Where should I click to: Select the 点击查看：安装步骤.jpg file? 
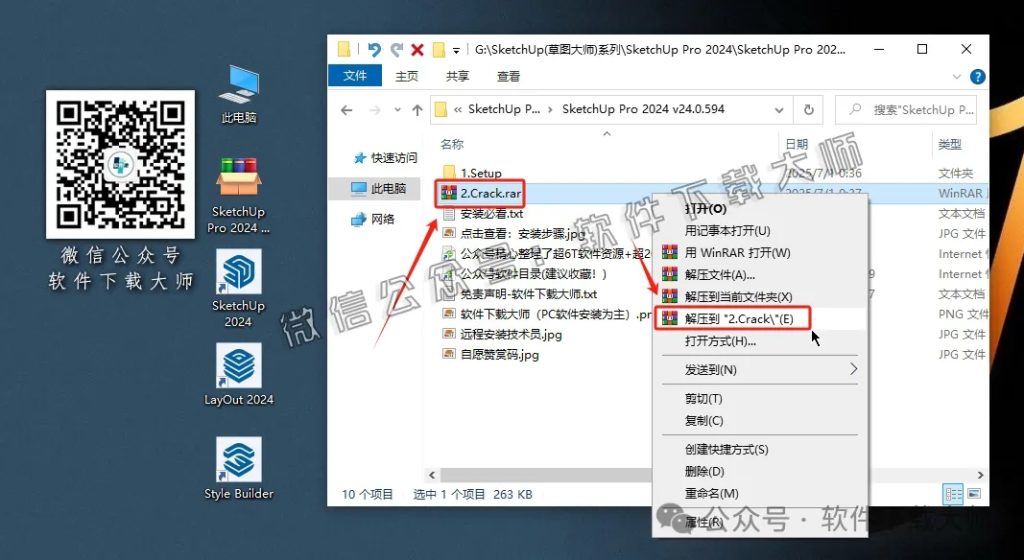click(x=514, y=234)
